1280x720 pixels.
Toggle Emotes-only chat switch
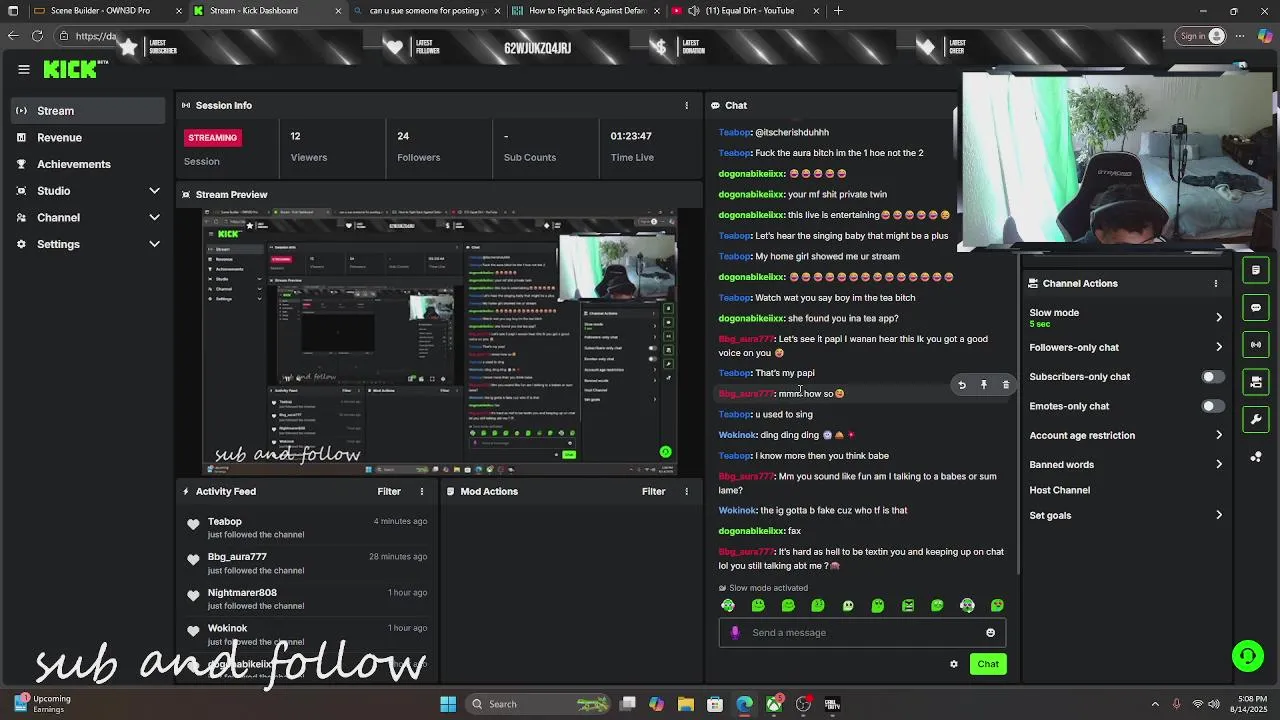[1212, 406]
